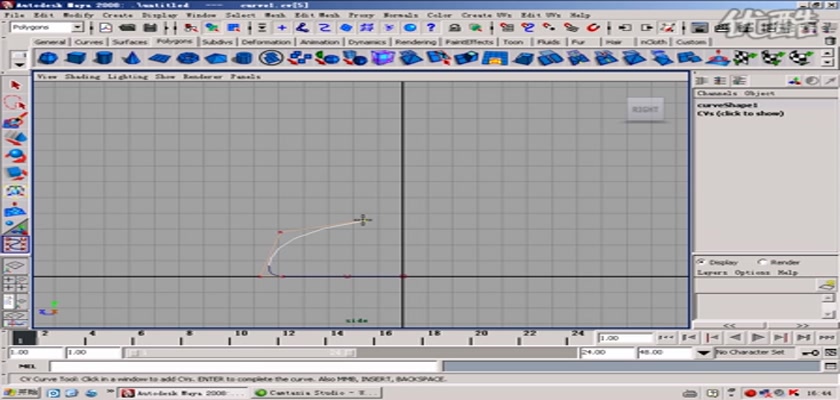
Task: Click the red magnet Make Live icon
Action: pyautogui.click(x=594, y=27)
